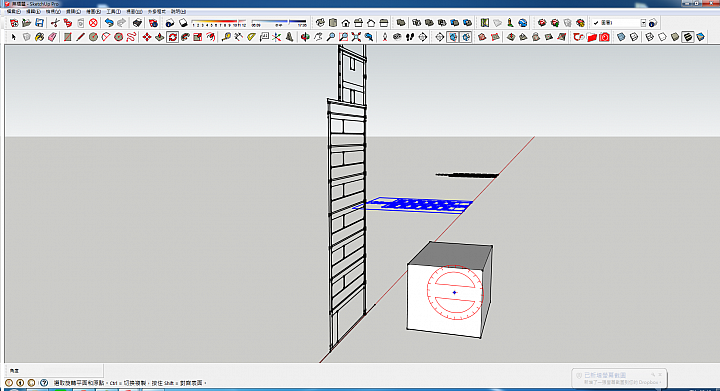Screen dimensions: 720x391
Task: Pick the Tape Measure tool
Action: 226,37
